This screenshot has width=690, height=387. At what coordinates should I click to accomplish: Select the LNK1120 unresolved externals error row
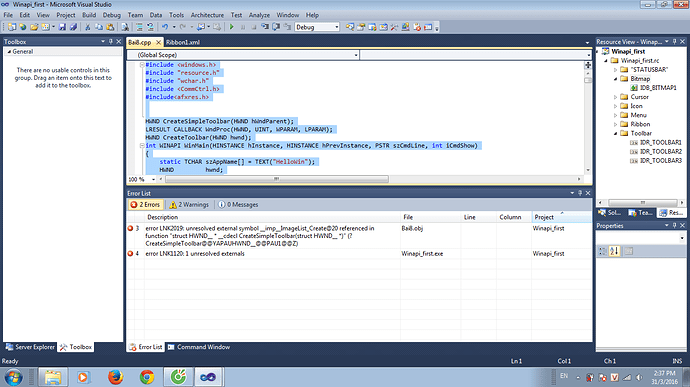[x=359, y=254]
